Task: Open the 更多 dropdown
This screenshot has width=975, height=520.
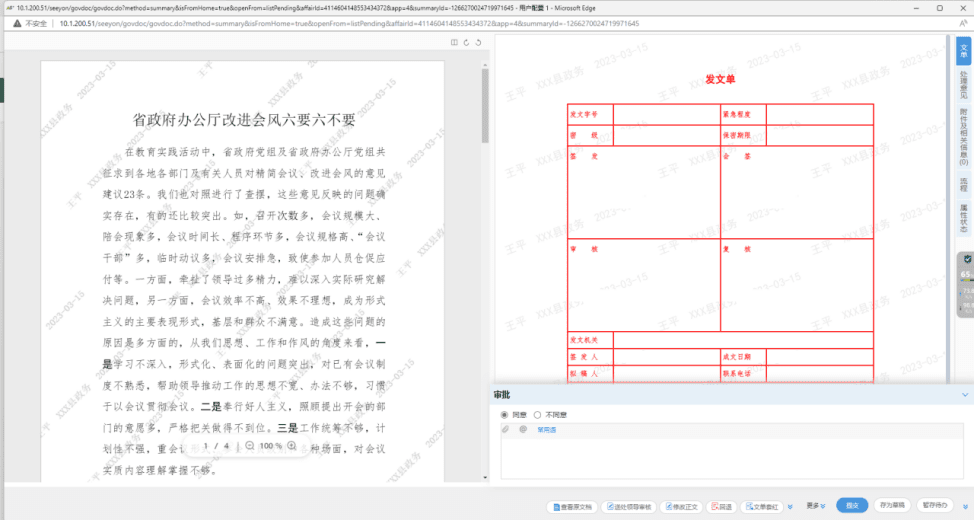Action: pos(816,506)
